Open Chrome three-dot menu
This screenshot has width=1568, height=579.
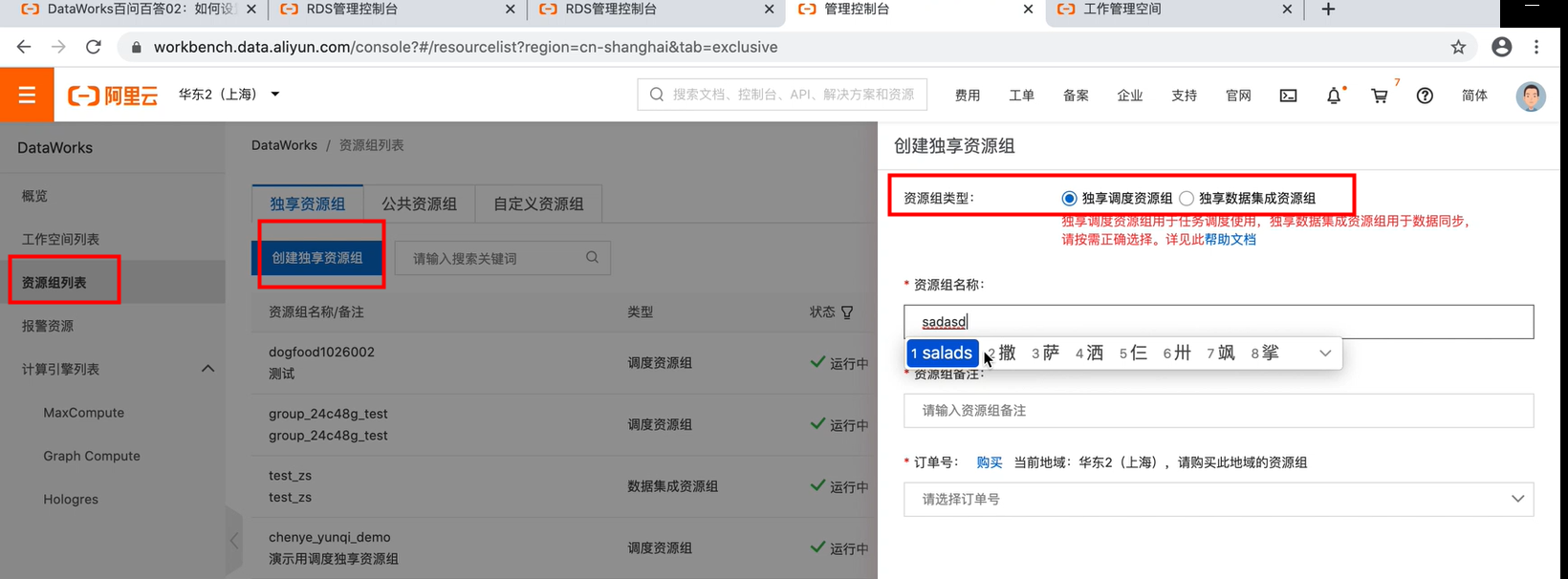pyautogui.click(x=1536, y=47)
